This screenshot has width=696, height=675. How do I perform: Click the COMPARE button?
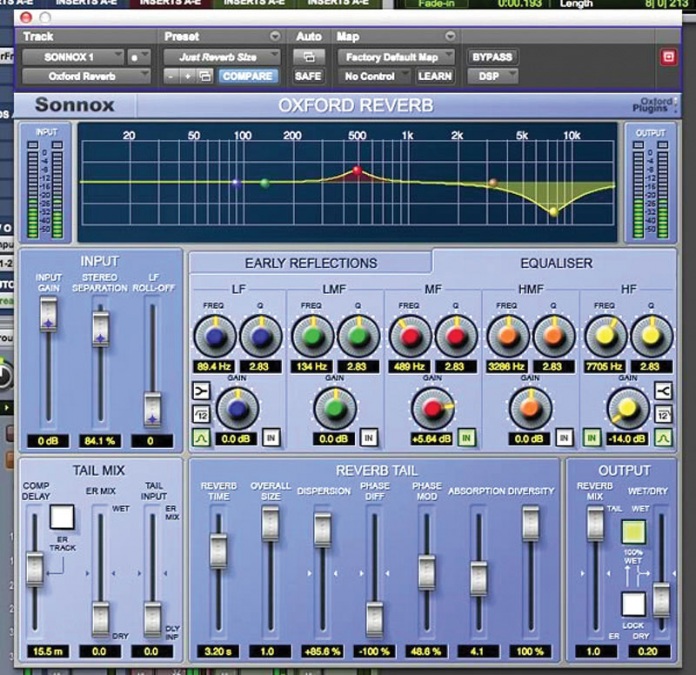[248, 76]
